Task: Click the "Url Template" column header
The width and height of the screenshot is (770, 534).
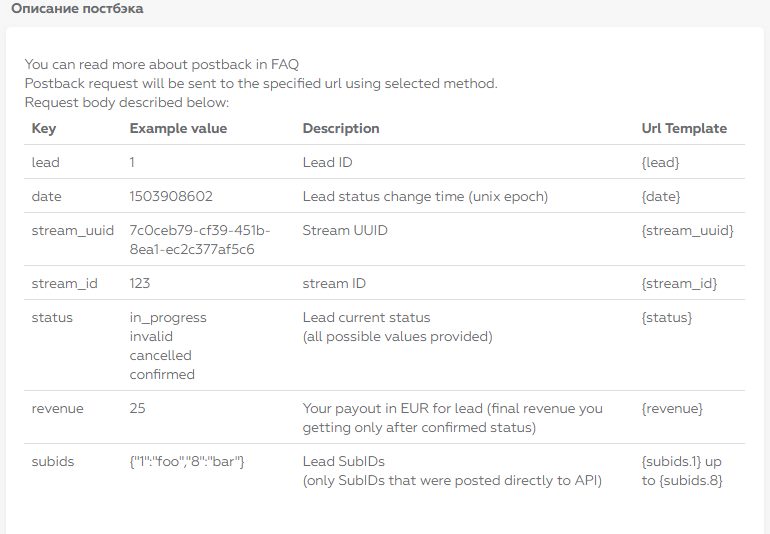Action: tap(684, 129)
